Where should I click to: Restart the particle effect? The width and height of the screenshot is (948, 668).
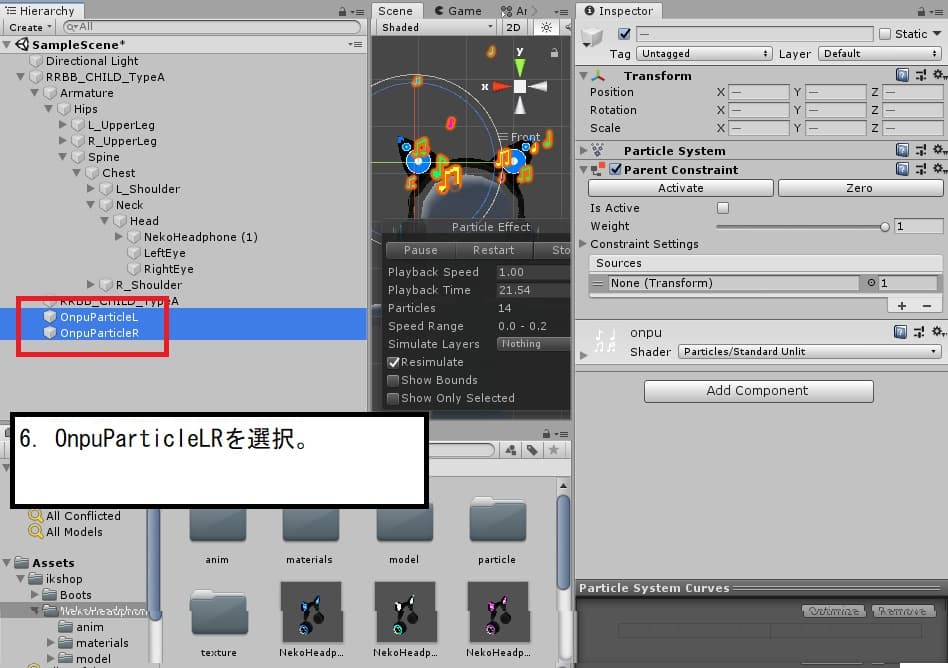coord(494,250)
